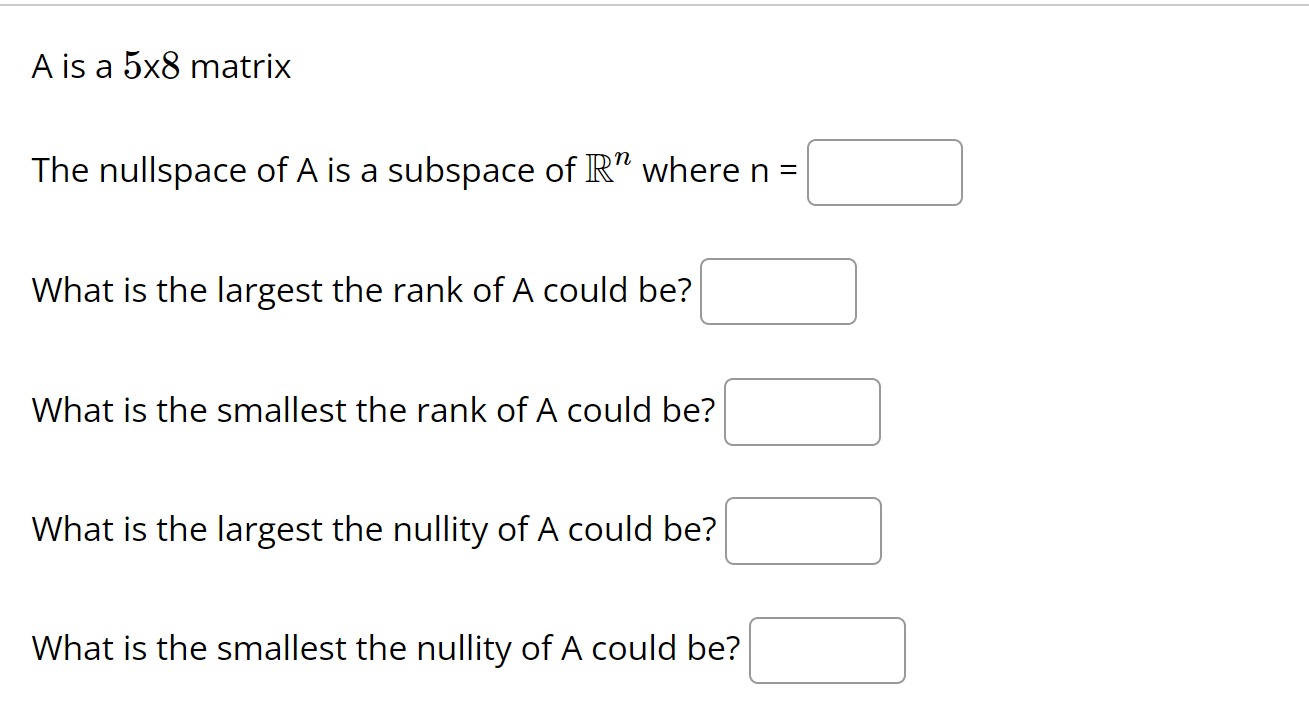Image resolution: width=1309 pixels, height=720 pixels.
Task: Click the smallest rank answer field
Action: [801, 412]
